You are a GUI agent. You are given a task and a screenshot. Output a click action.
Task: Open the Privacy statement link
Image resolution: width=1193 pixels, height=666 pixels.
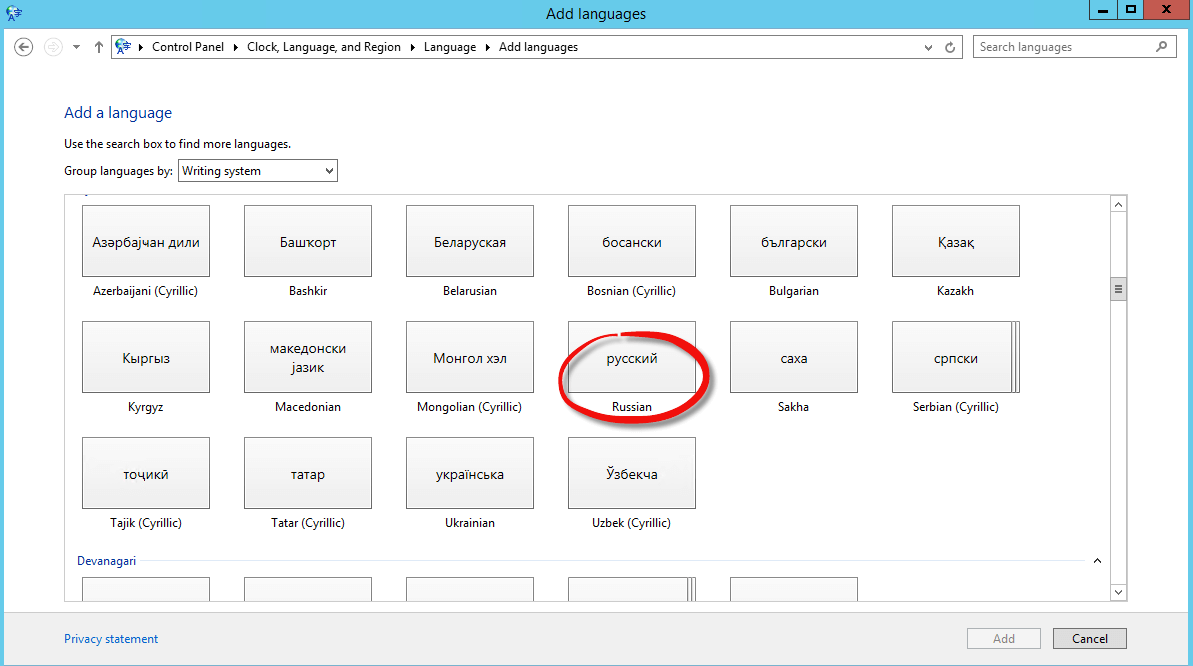tap(111, 639)
